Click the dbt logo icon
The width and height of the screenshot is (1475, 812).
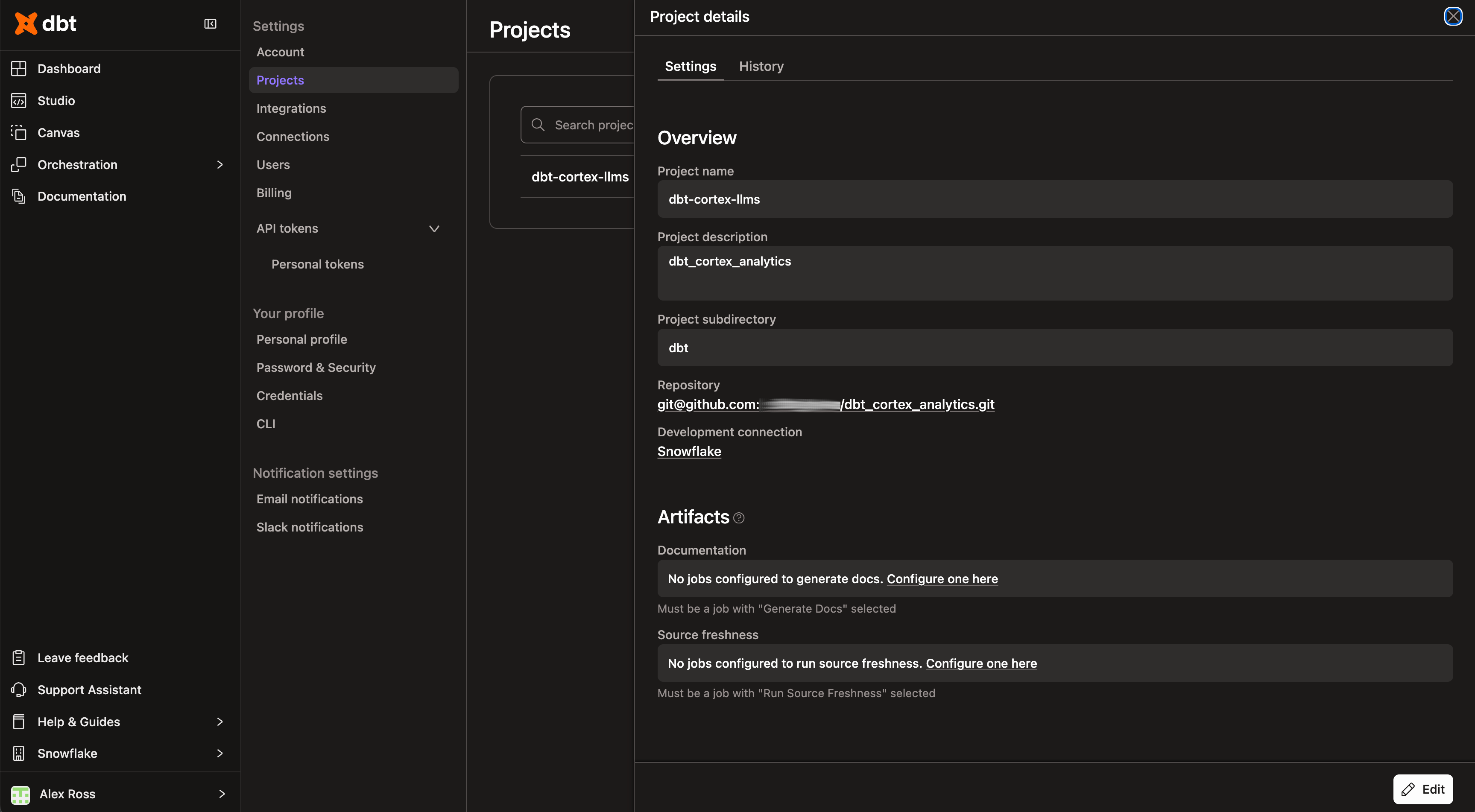pyautogui.click(x=26, y=23)
